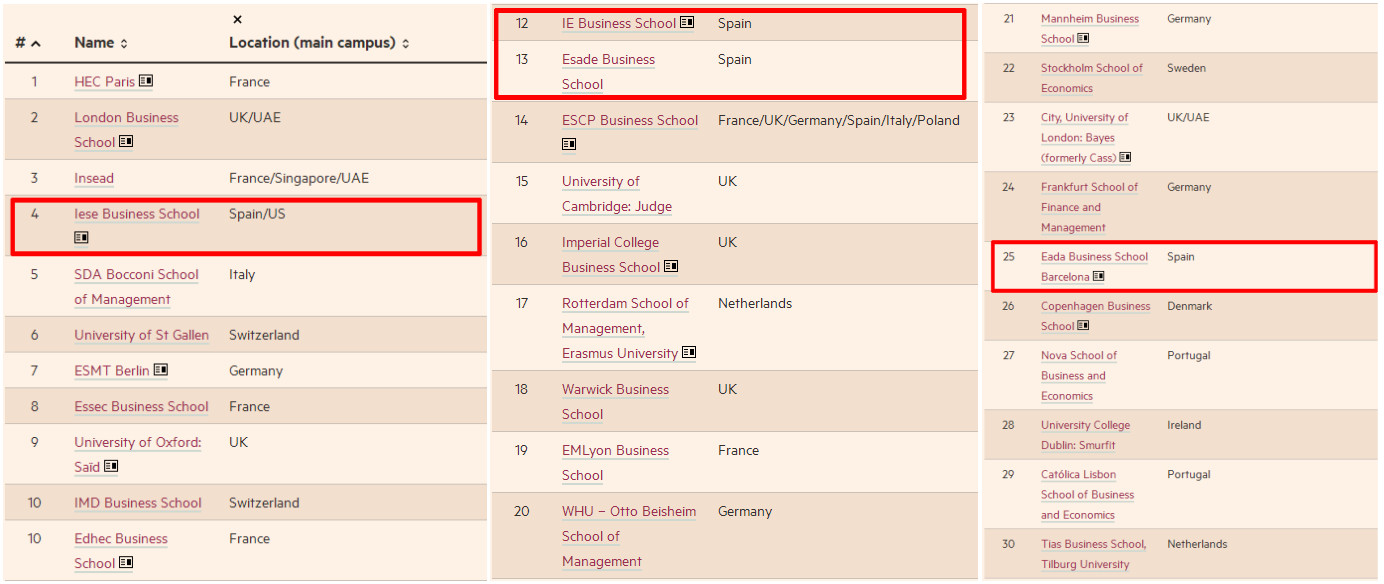This screenshot has width=1384, height=584.
Task: Open the Essec Business School link
Action: pyautogui.click(x=141, y=406)
